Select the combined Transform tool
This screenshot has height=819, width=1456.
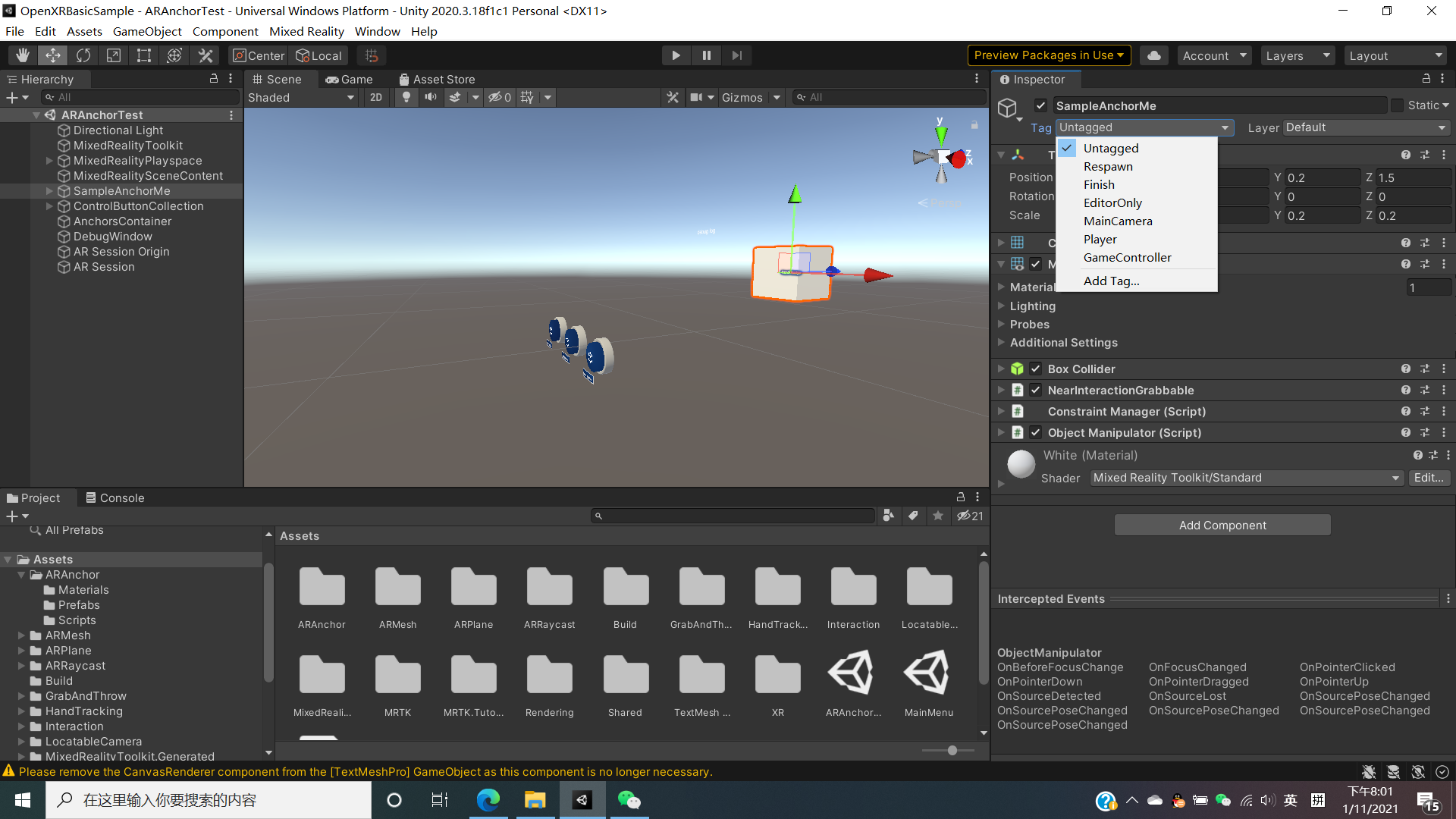tap(174, 55)
